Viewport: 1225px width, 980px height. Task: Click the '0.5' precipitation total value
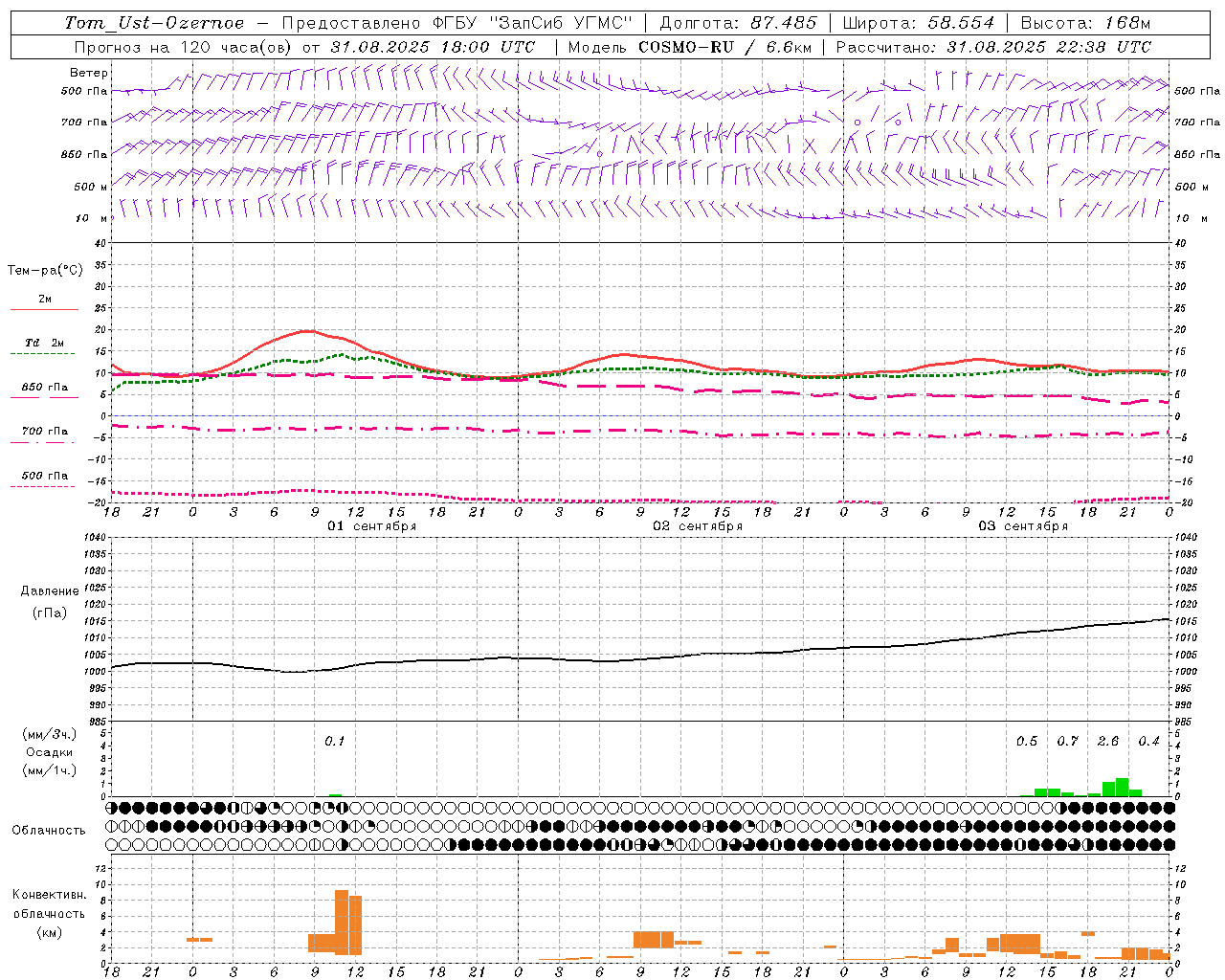pyautogui.click(x=1027, y=741)
